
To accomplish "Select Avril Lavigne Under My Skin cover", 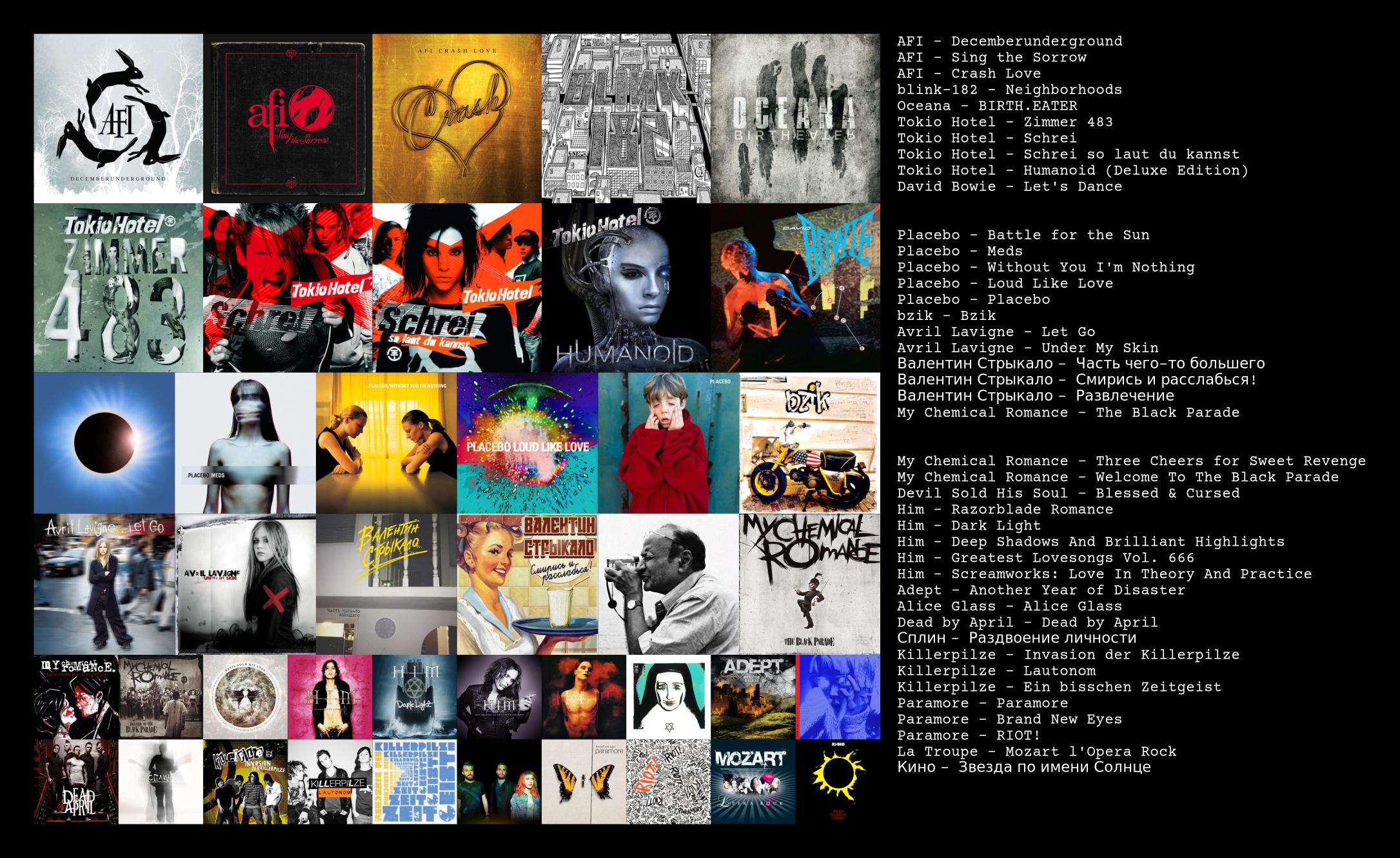I will pyautogui.click(x=246, y=584).
